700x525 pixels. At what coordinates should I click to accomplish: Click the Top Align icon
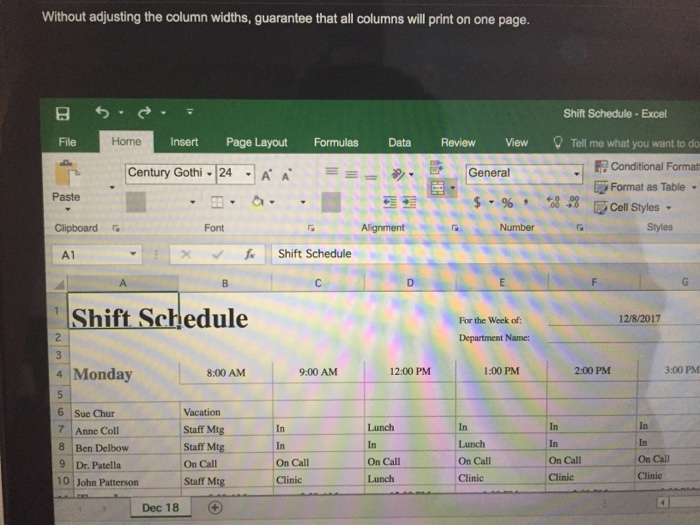tap(331, 171)
